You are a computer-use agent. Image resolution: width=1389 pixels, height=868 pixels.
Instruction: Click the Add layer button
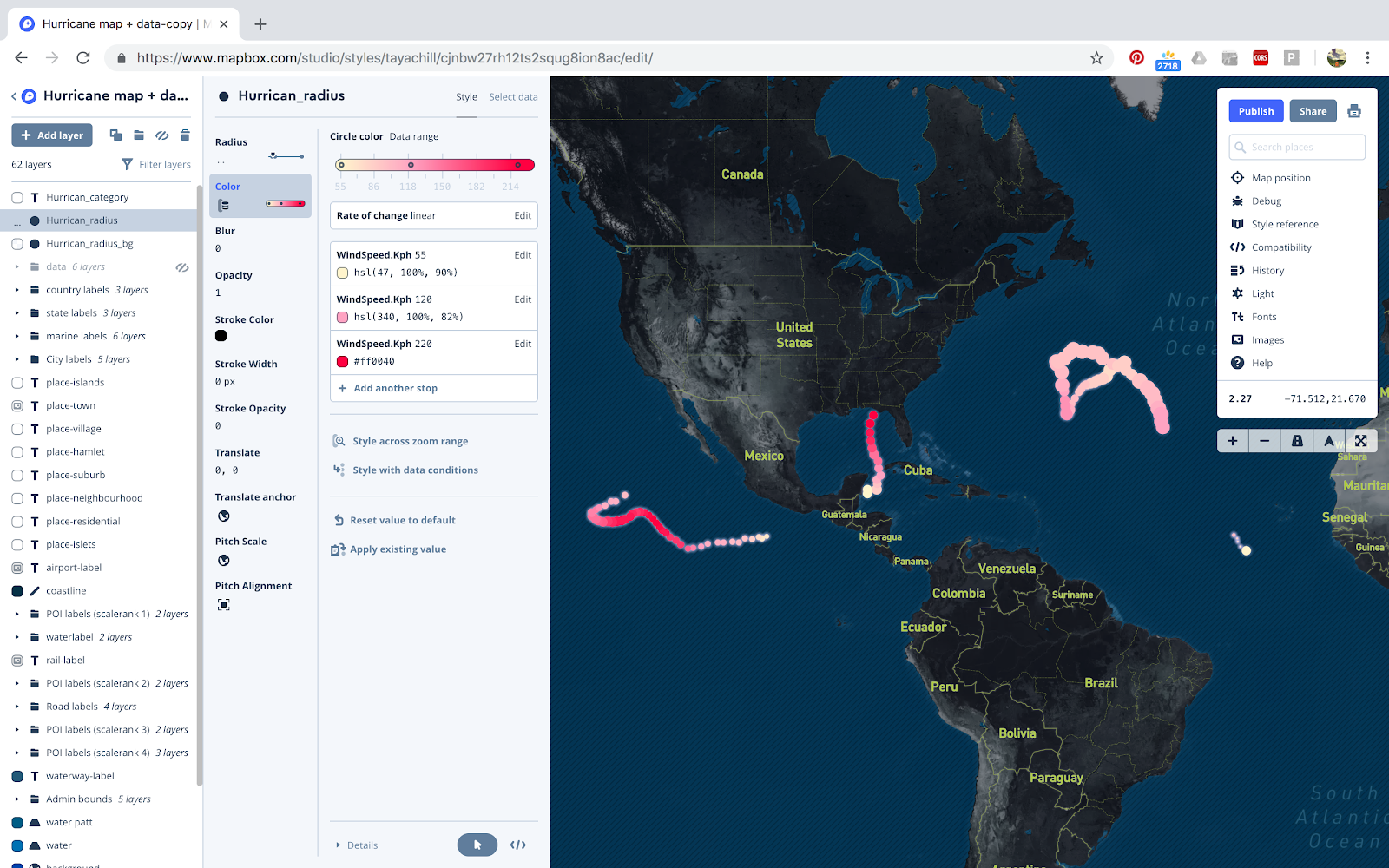point(52,135)
